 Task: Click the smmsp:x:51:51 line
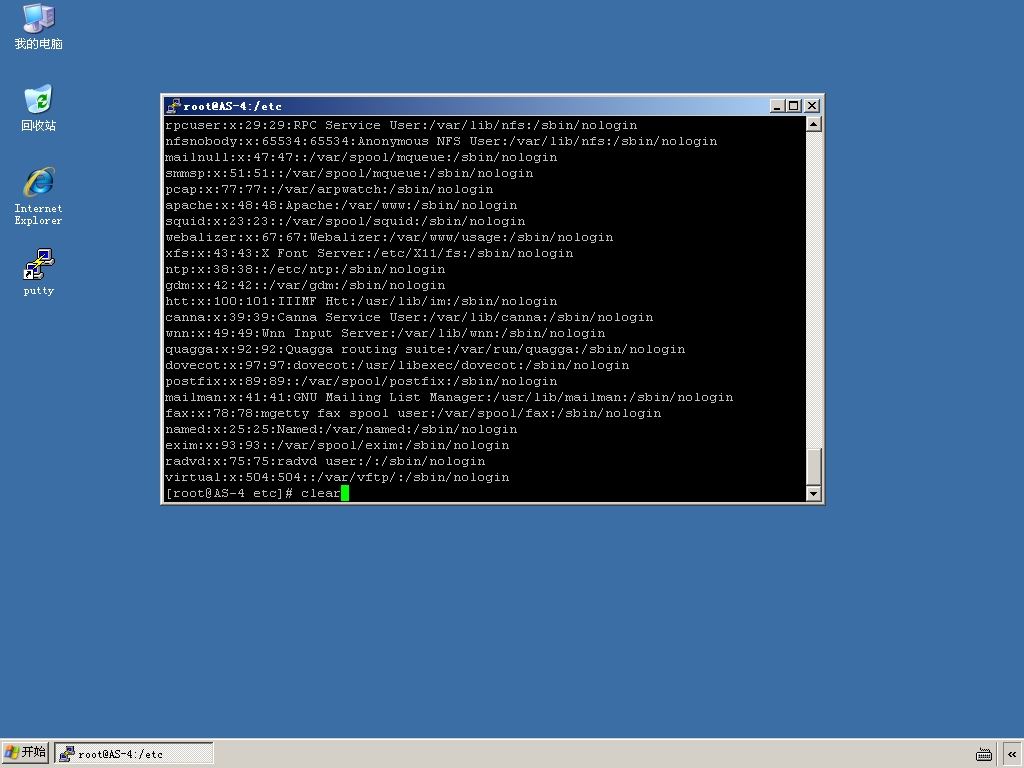(349, 173)
